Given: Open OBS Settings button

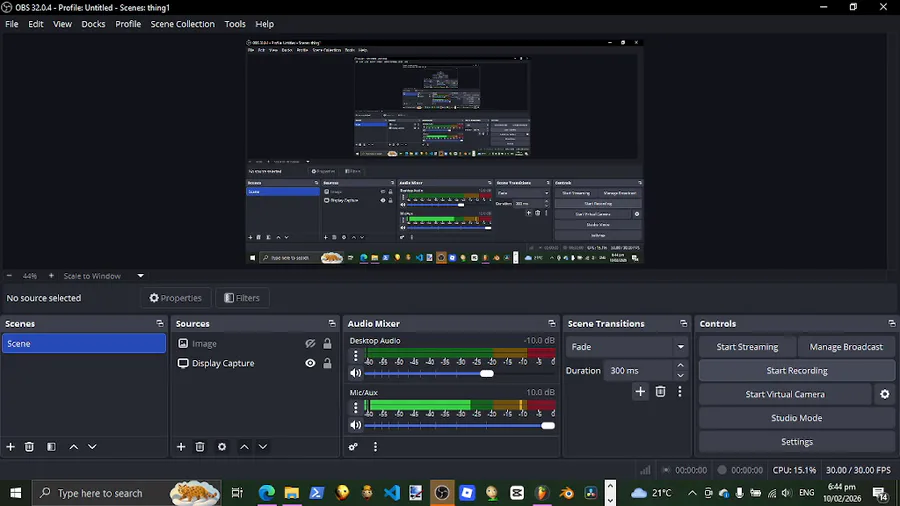Looking at the screenshot, I should coord(797,442).
